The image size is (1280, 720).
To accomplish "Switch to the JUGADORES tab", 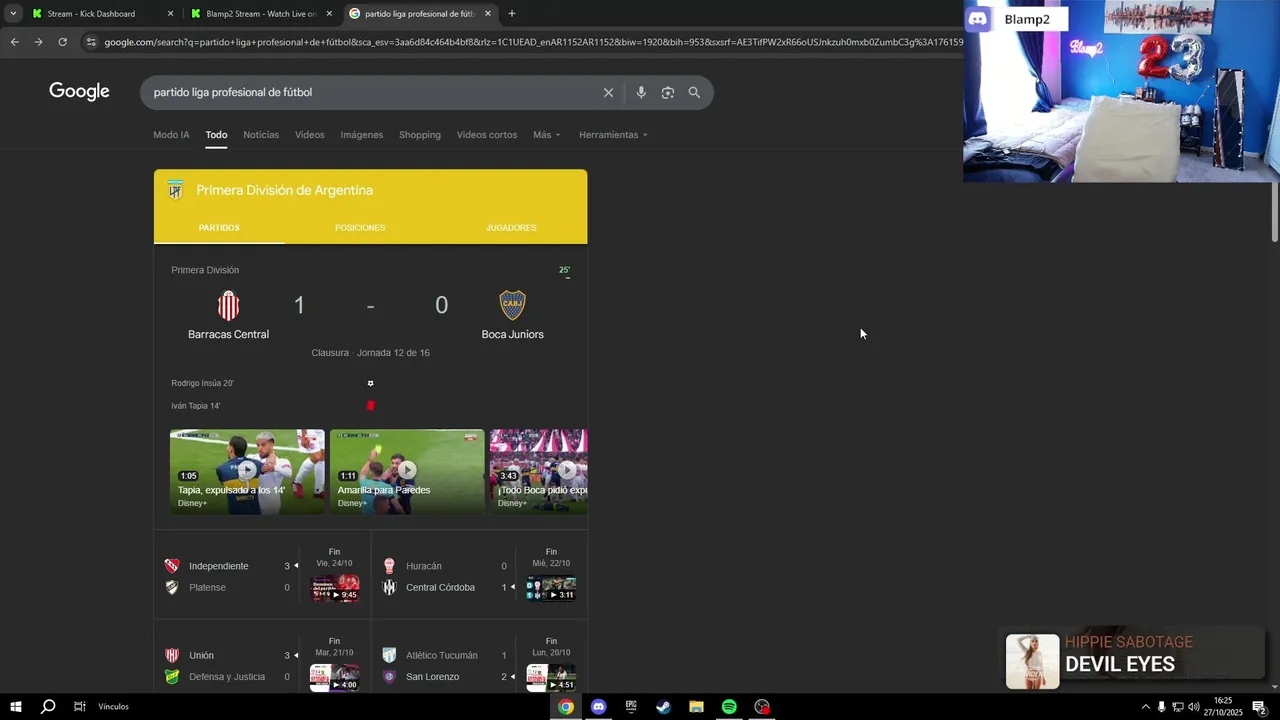I will [x=511, y=228].
